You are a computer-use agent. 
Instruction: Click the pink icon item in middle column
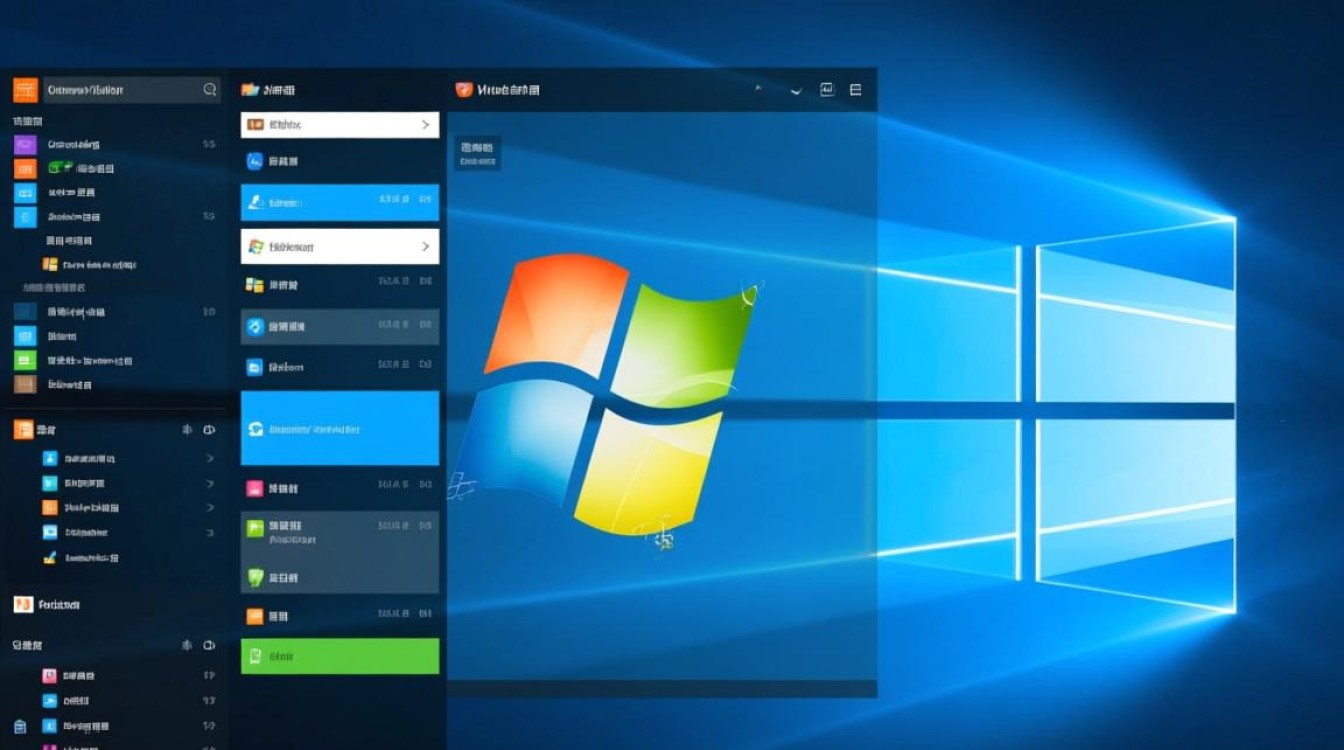pyautogui.click(x=254, y=489)
